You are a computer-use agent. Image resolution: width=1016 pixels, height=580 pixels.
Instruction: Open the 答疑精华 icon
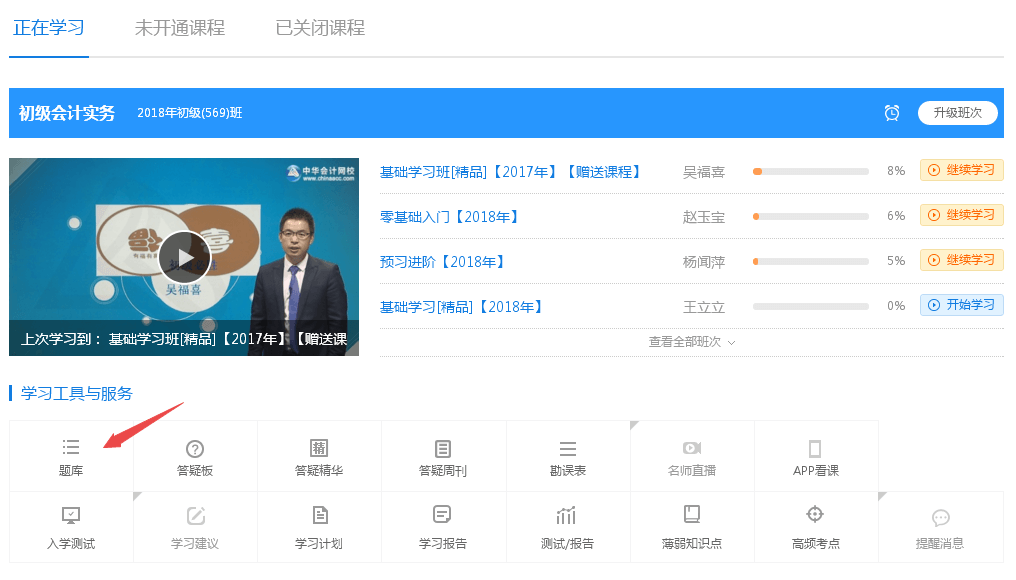319,449
